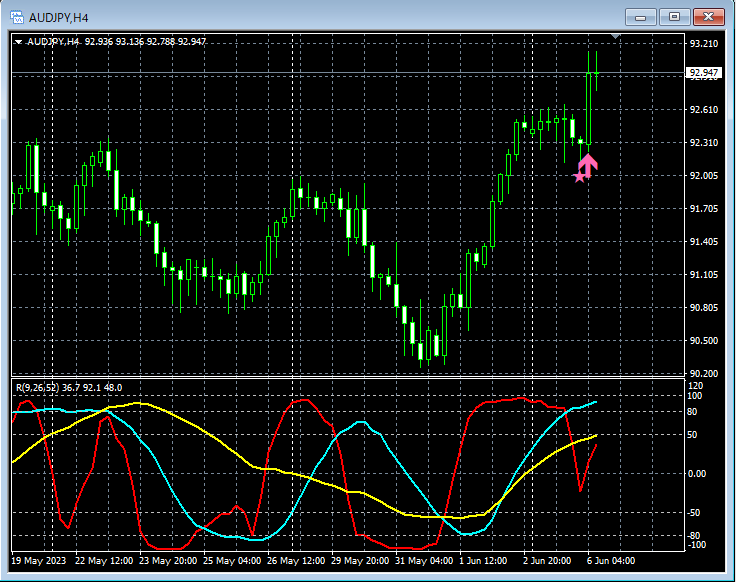Click the indicator scale value 100
This screenshot has width=737, height=582.
[x=694, y=396]
